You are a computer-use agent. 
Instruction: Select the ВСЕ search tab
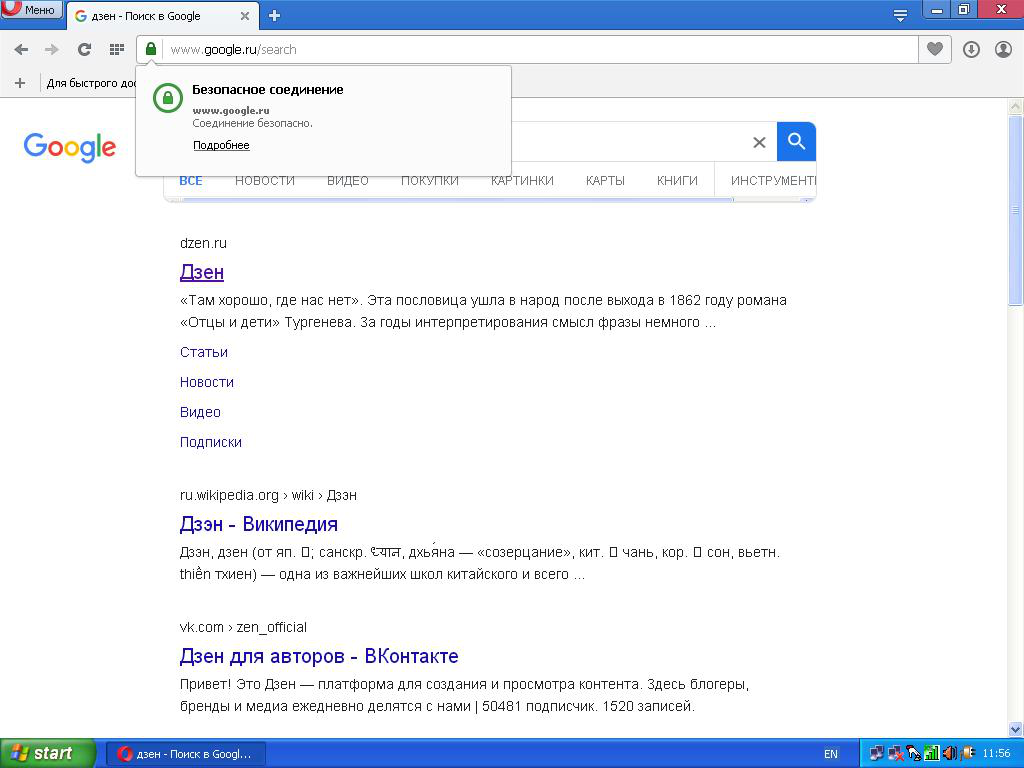pyautogui.click(x=191, y=181)
